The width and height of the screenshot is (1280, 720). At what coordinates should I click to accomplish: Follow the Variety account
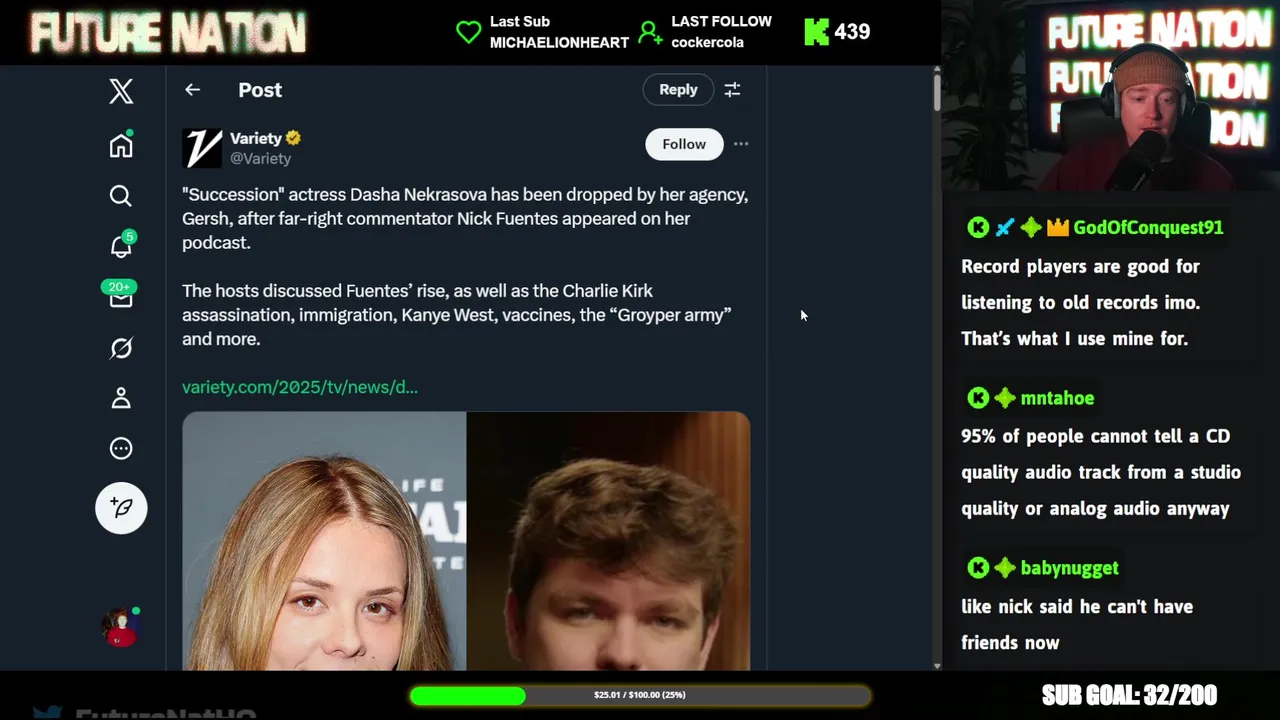tap(684, 144)
